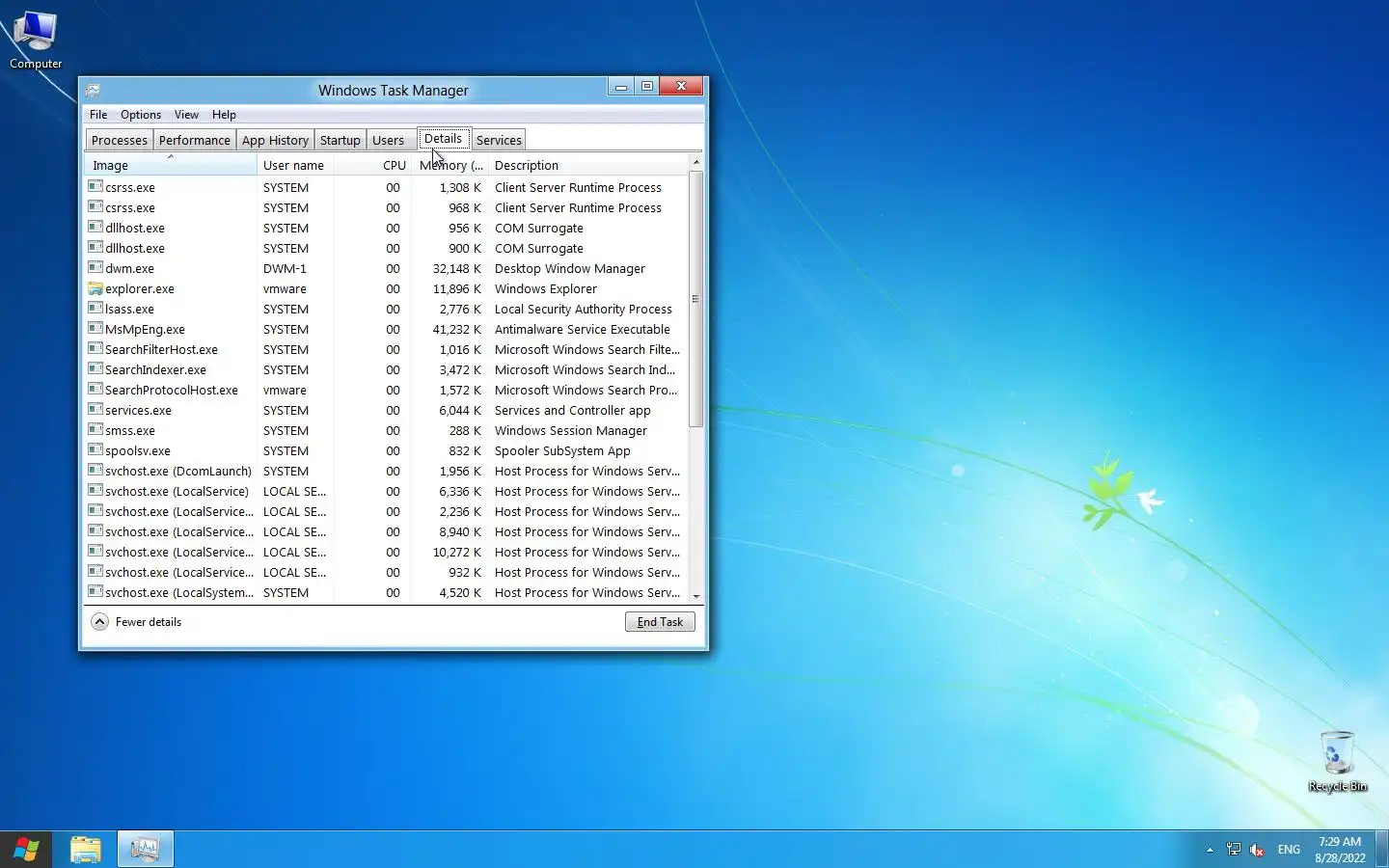
Task: Click the icon beside SearchIndexer.exe
Action: [95, 369]
